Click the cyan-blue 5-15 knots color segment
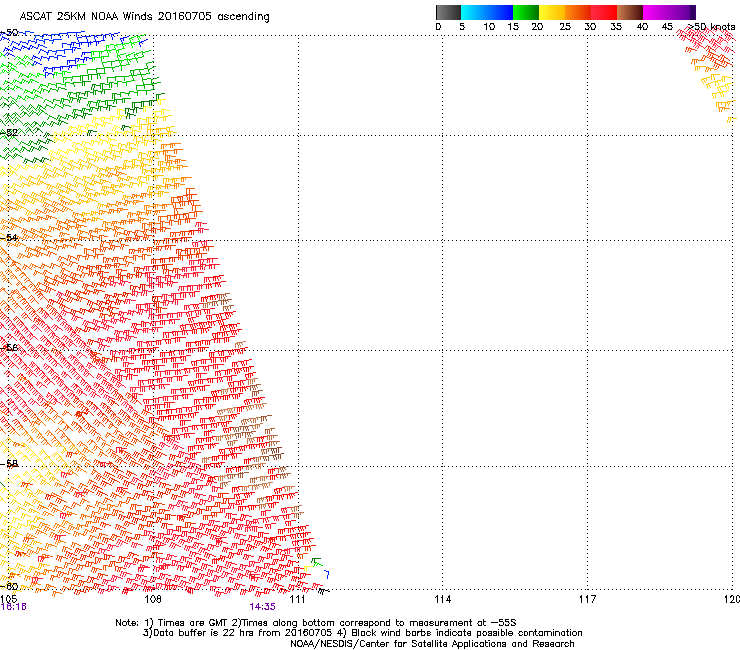Image resolution: width=740 pixels, height=650 pixels. pyautogui.click(x=487, y=12)
